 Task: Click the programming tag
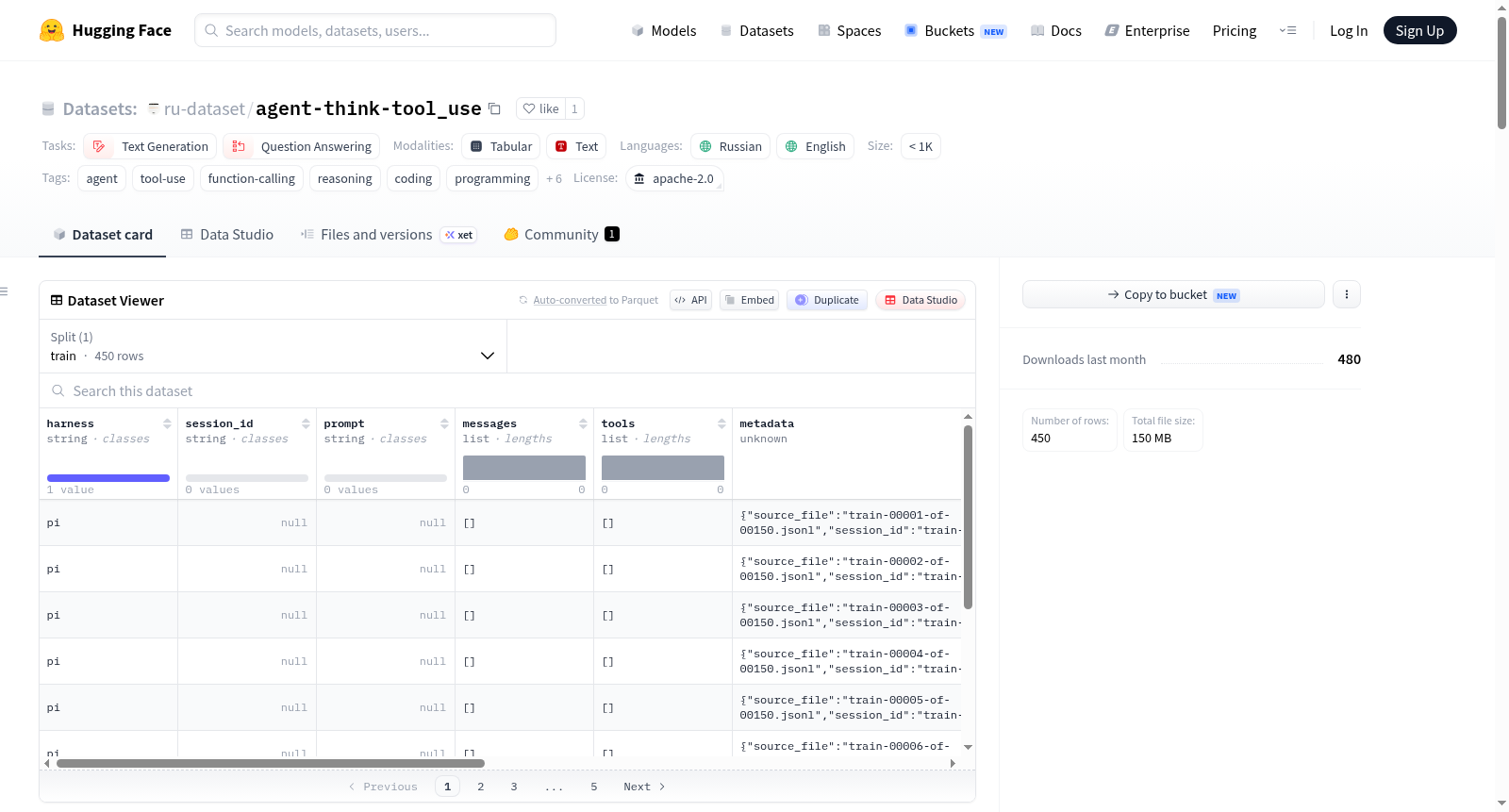(x=492, y=178)
